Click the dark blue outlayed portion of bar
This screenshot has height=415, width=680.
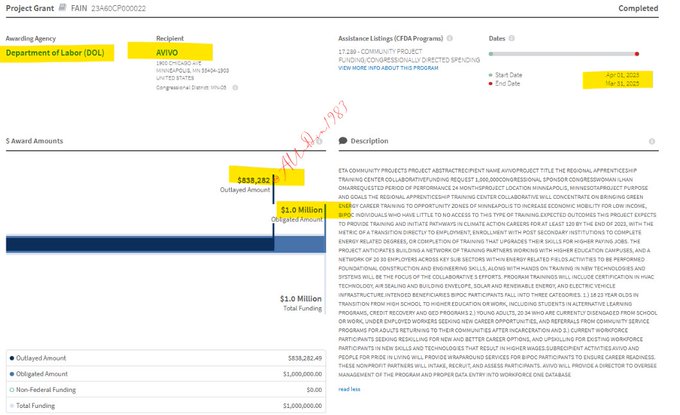click(140, 243)
